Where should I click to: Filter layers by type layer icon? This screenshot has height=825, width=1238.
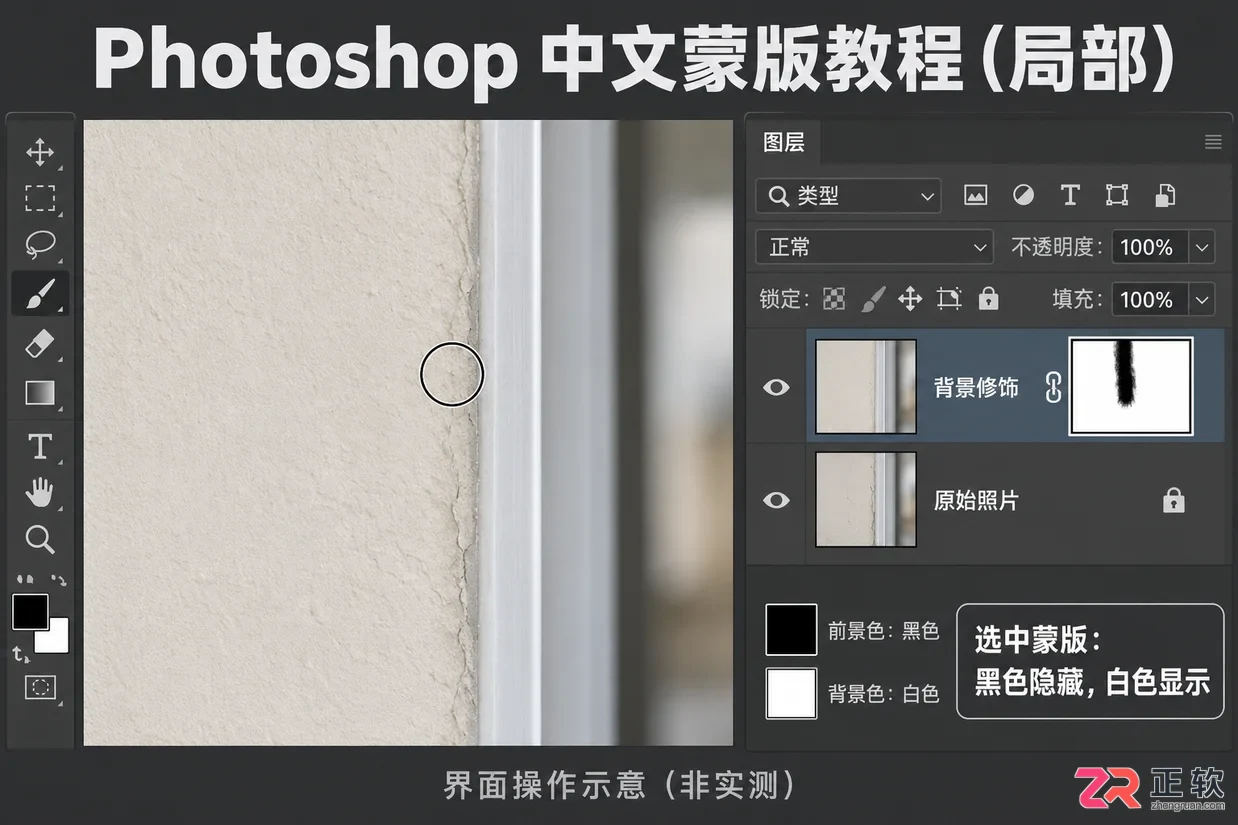[x=1070, y=195]
